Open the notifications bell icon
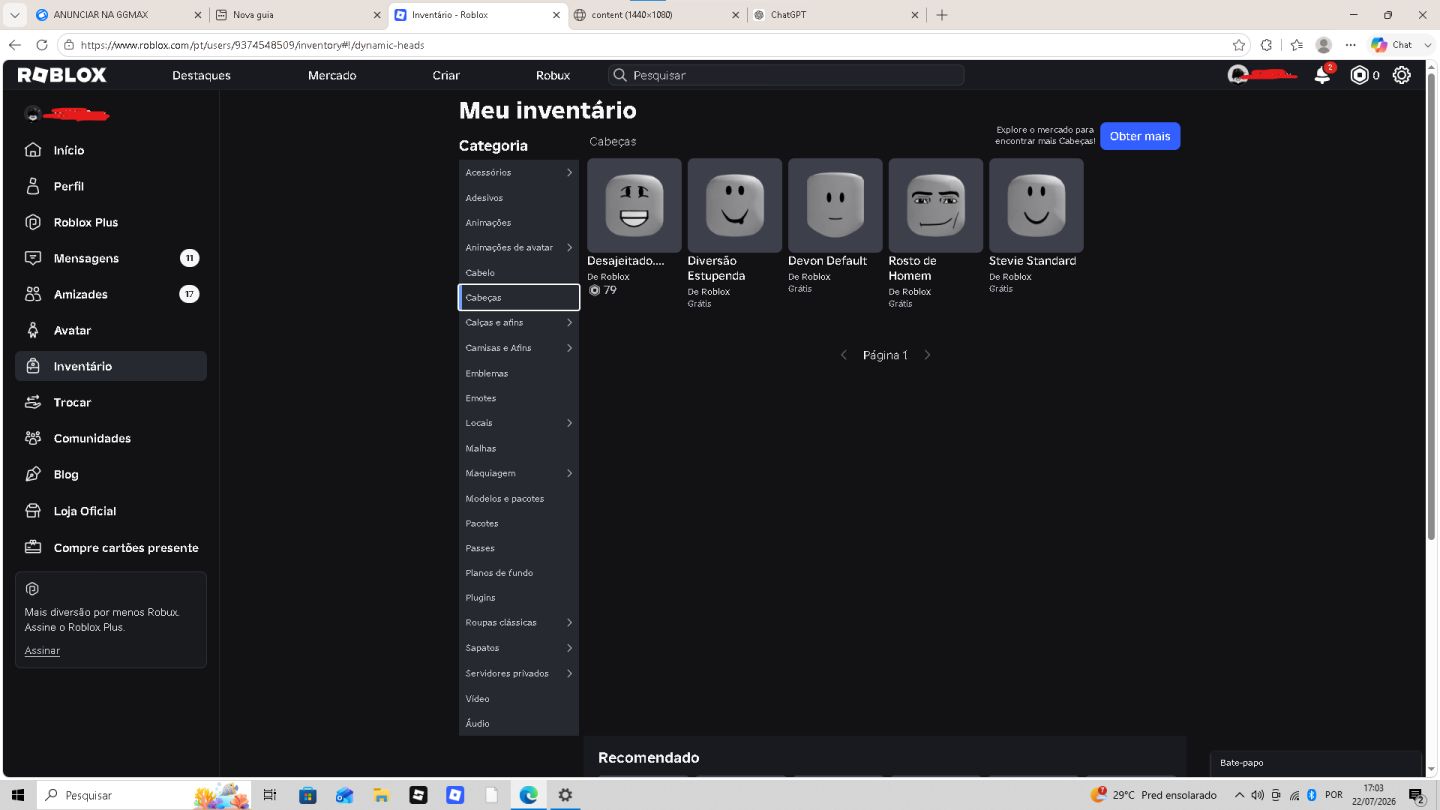 (x=1322, y=75)
